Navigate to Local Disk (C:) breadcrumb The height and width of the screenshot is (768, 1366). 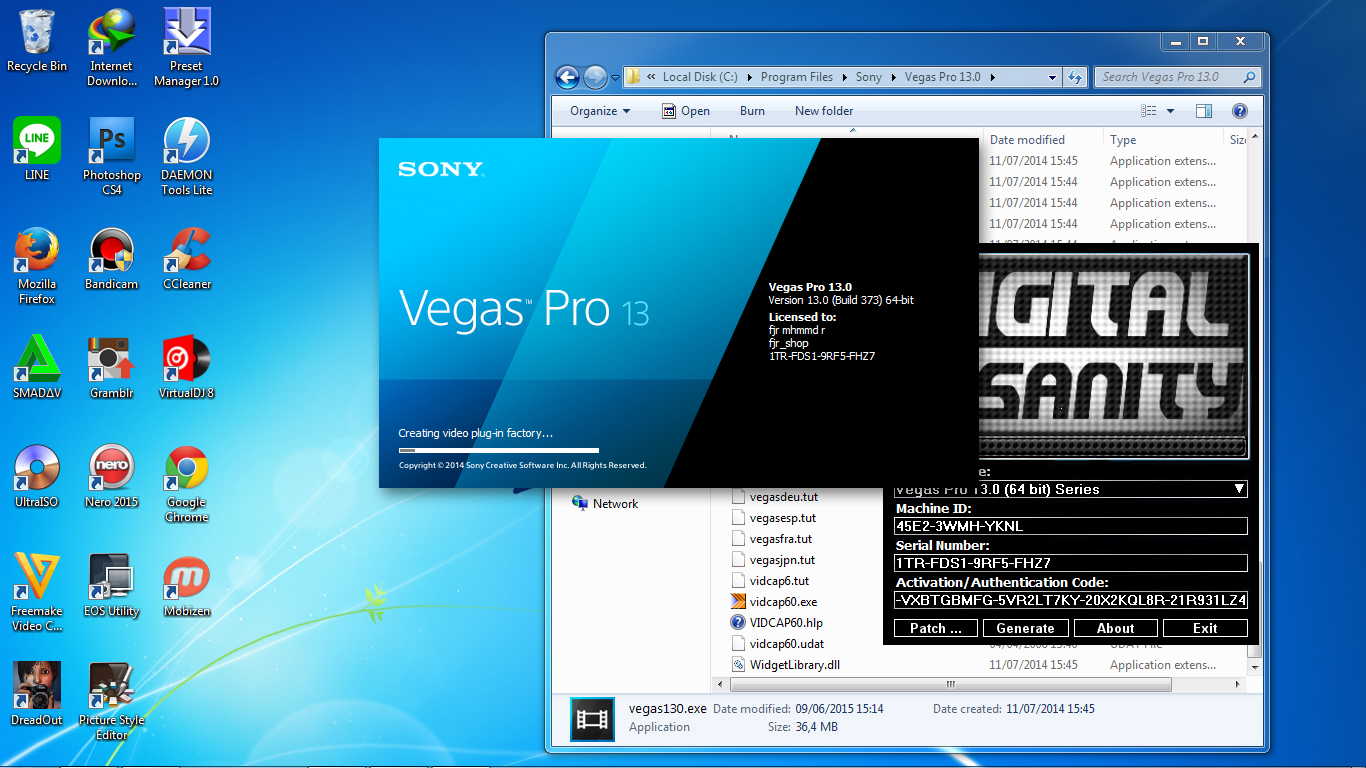click(700, 77)
